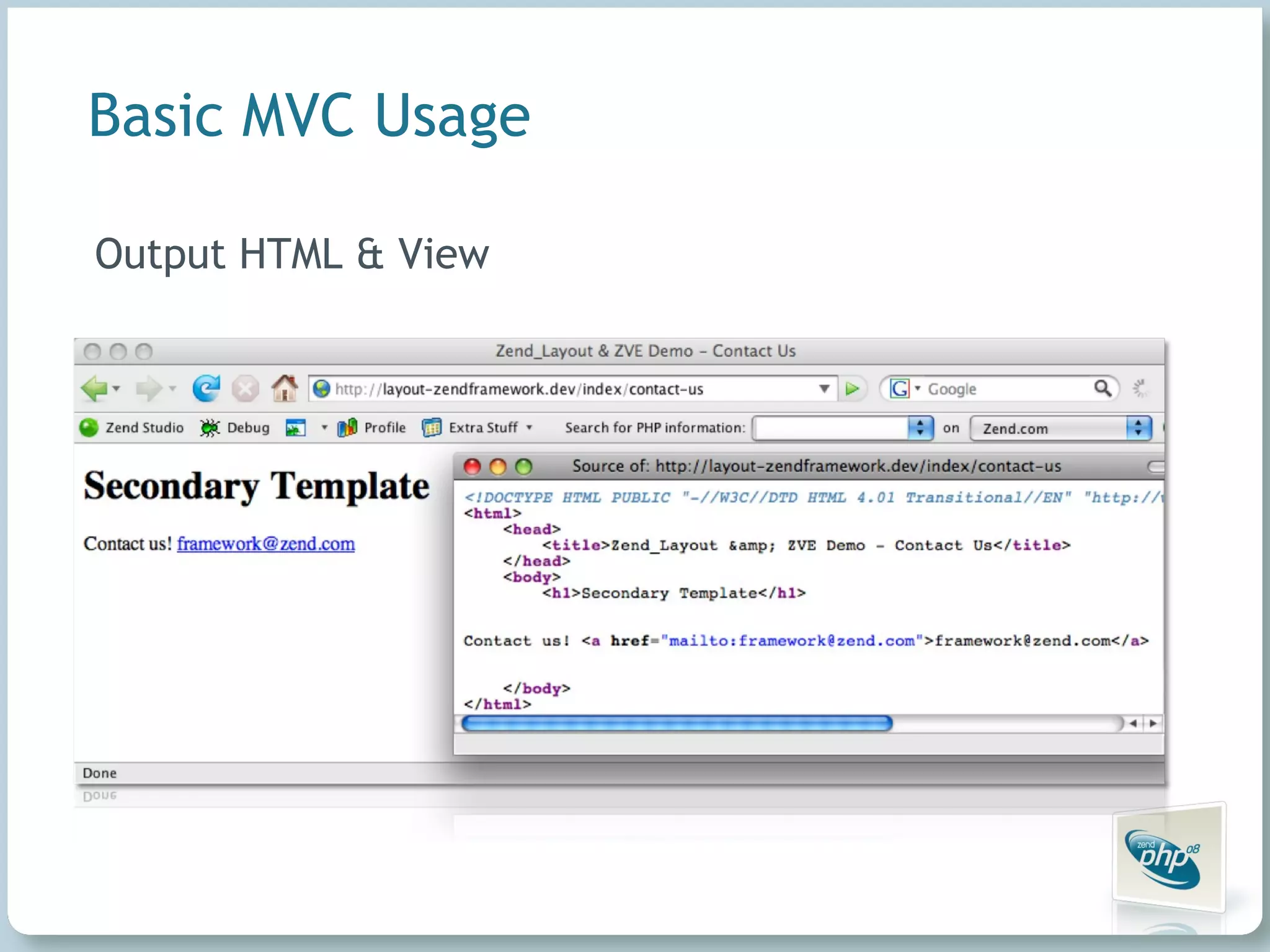Viewport: 1270px width, 952px height.
Task: Click the scroll right arrow in Source window
Action: tap(1153, 723)
